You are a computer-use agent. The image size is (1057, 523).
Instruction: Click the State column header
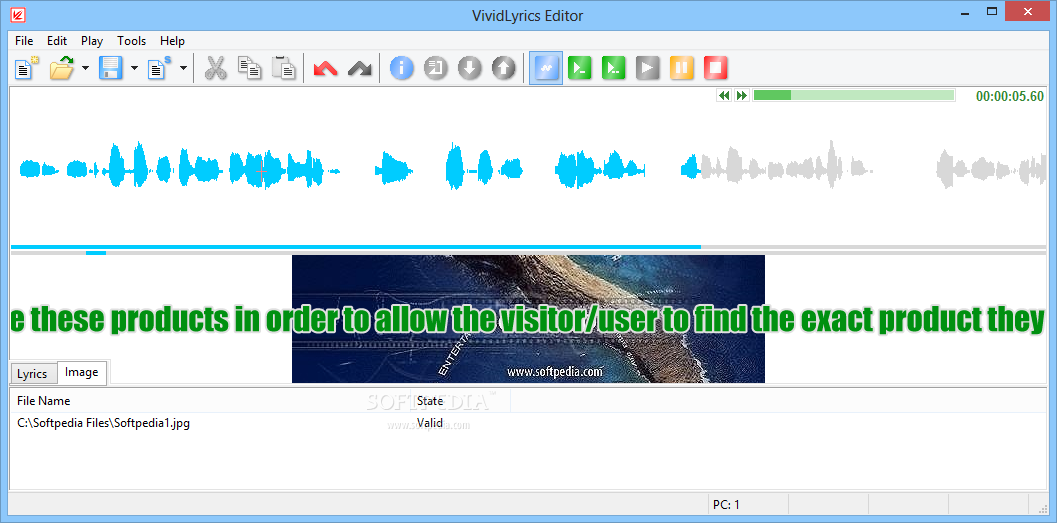tap(461, 401)
